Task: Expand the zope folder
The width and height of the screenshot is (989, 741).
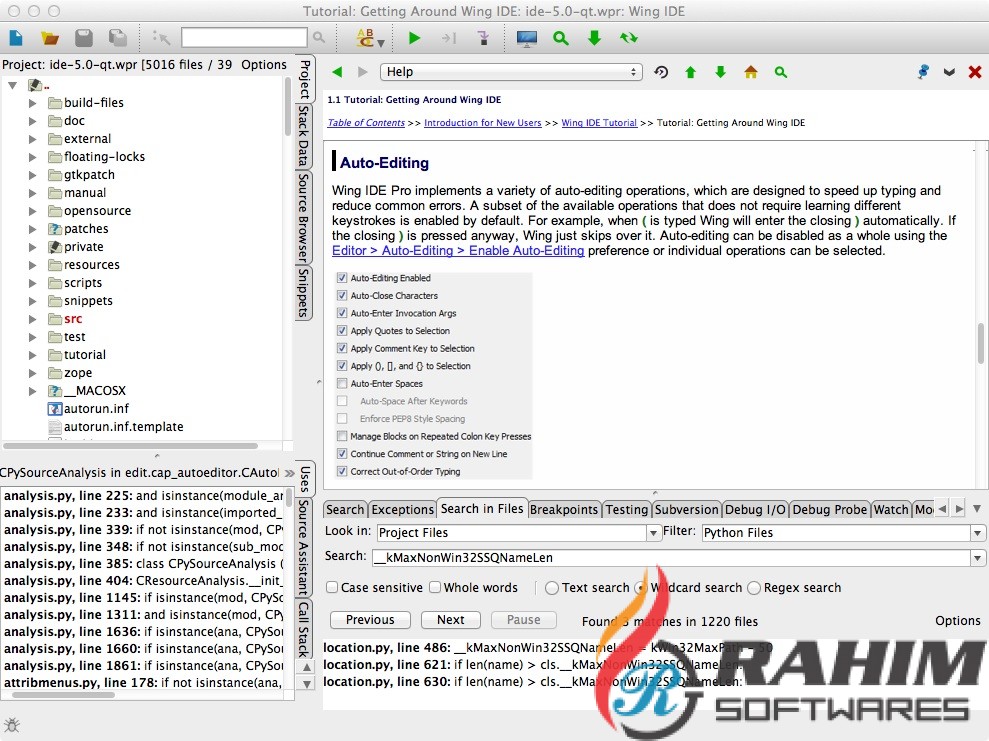Action: (32, 373)
